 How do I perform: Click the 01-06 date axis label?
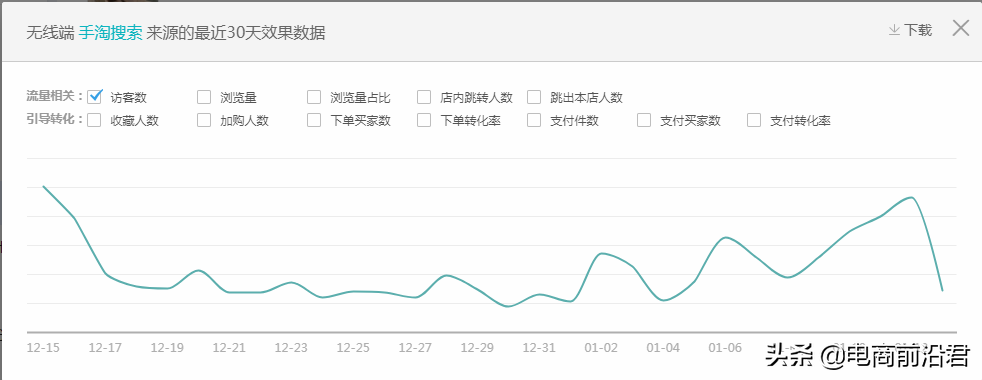(725, 348)
